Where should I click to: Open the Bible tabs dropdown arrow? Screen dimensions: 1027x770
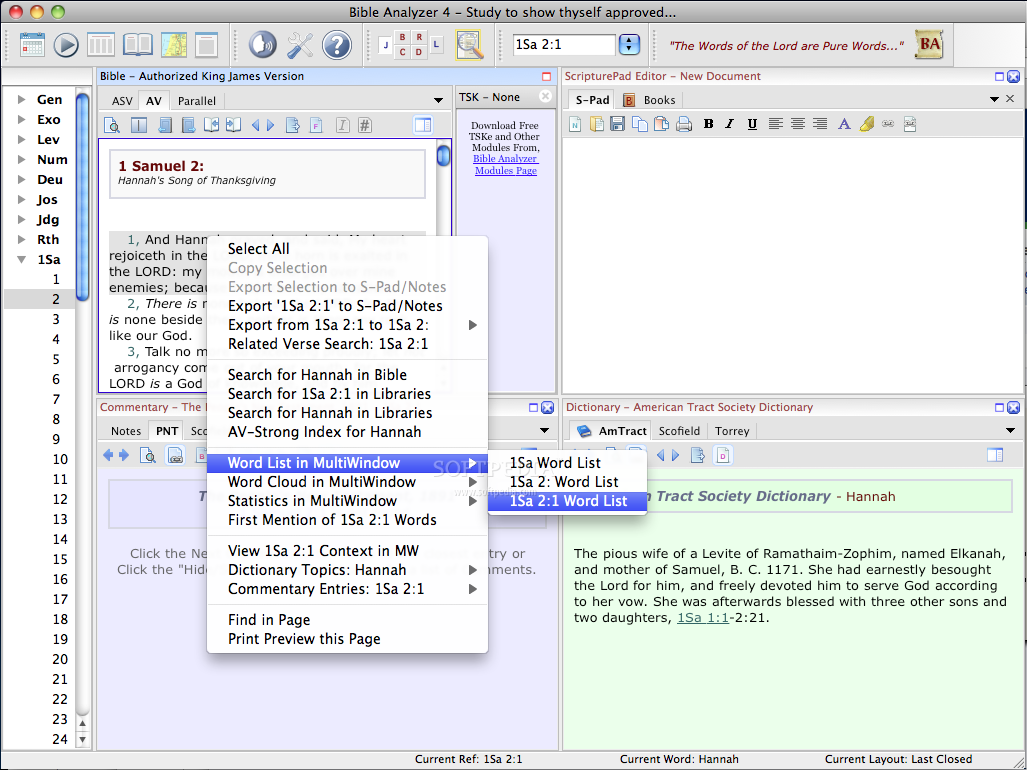tap(438, 101)
